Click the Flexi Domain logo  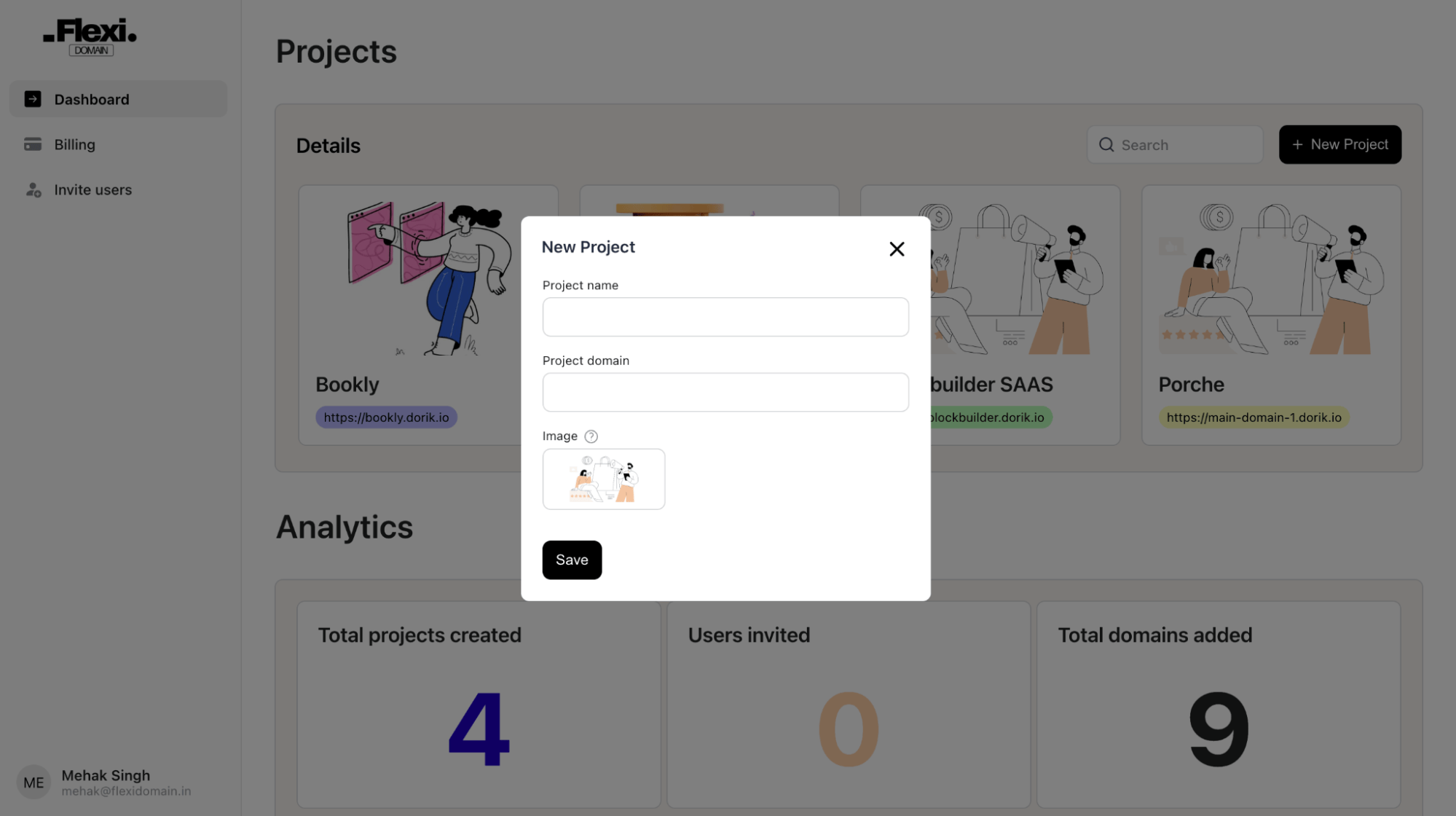click(x=90, y=36)
